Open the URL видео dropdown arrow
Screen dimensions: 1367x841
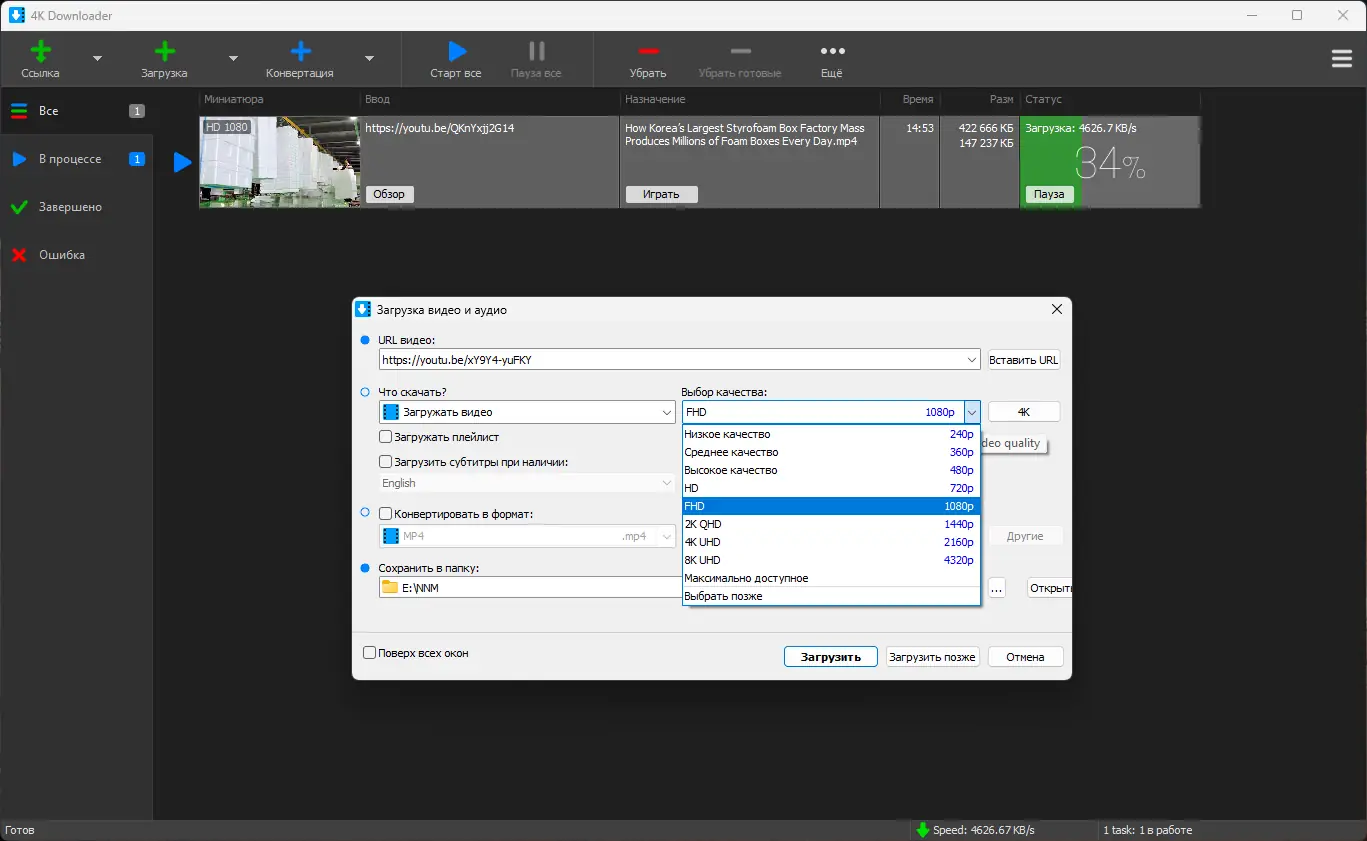tap(972, 360)
